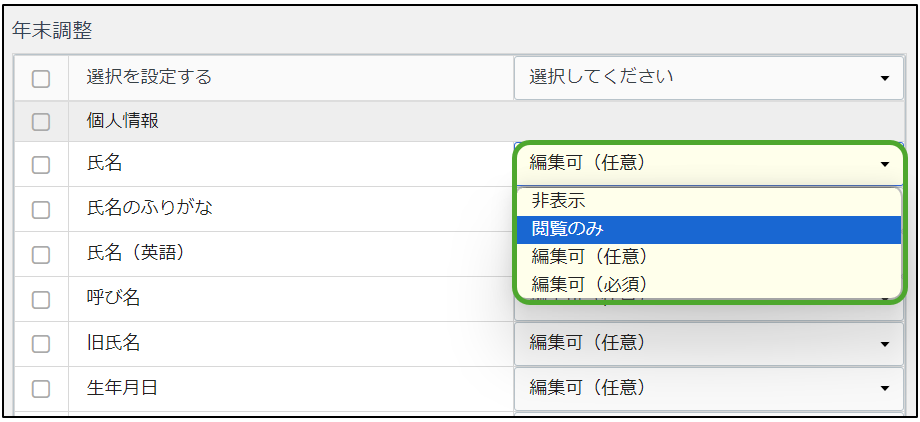The width and height of the screenshot is (920, 422).
Task: Open the 生年月日 permission dropdown
Action: tap(709, 389)
